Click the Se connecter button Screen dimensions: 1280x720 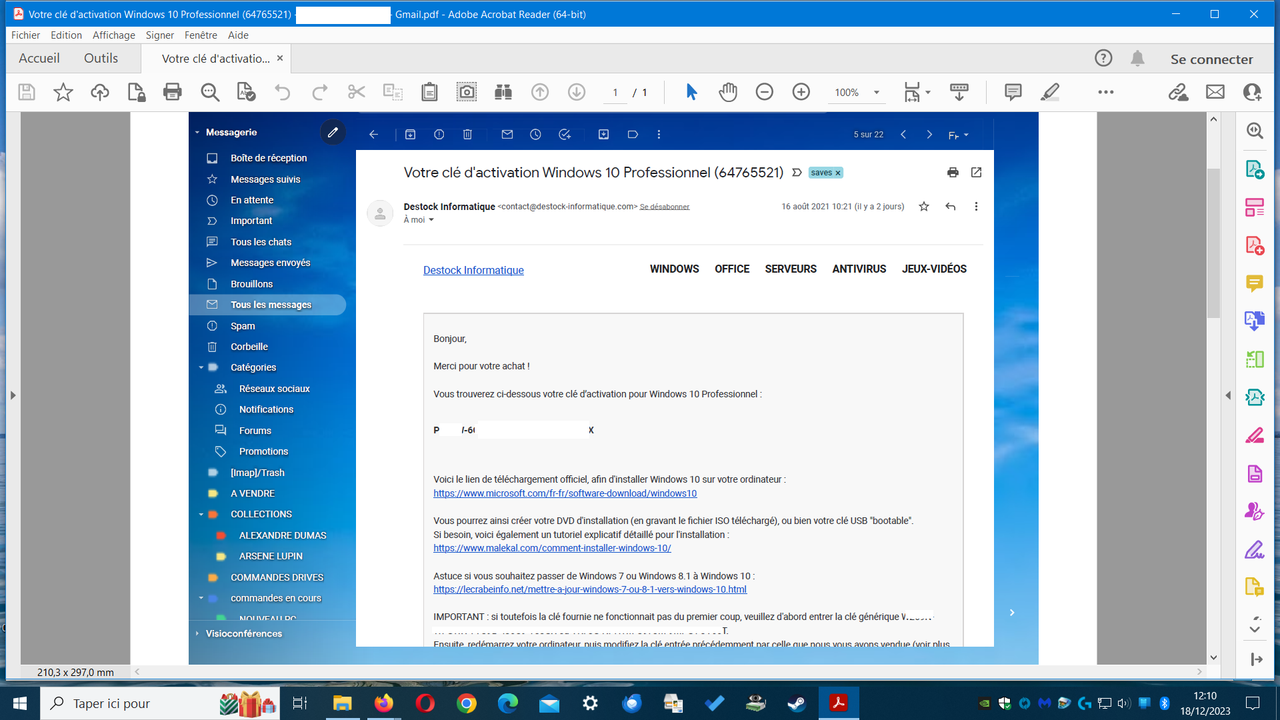coord(1211,58)
